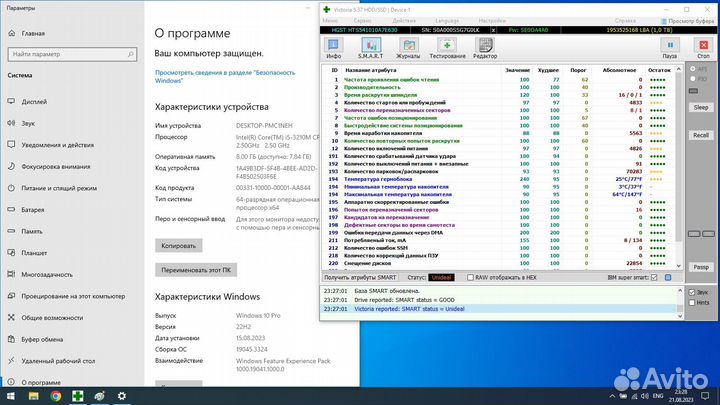Click the Найти параметр search field

[x=72, y=54]
